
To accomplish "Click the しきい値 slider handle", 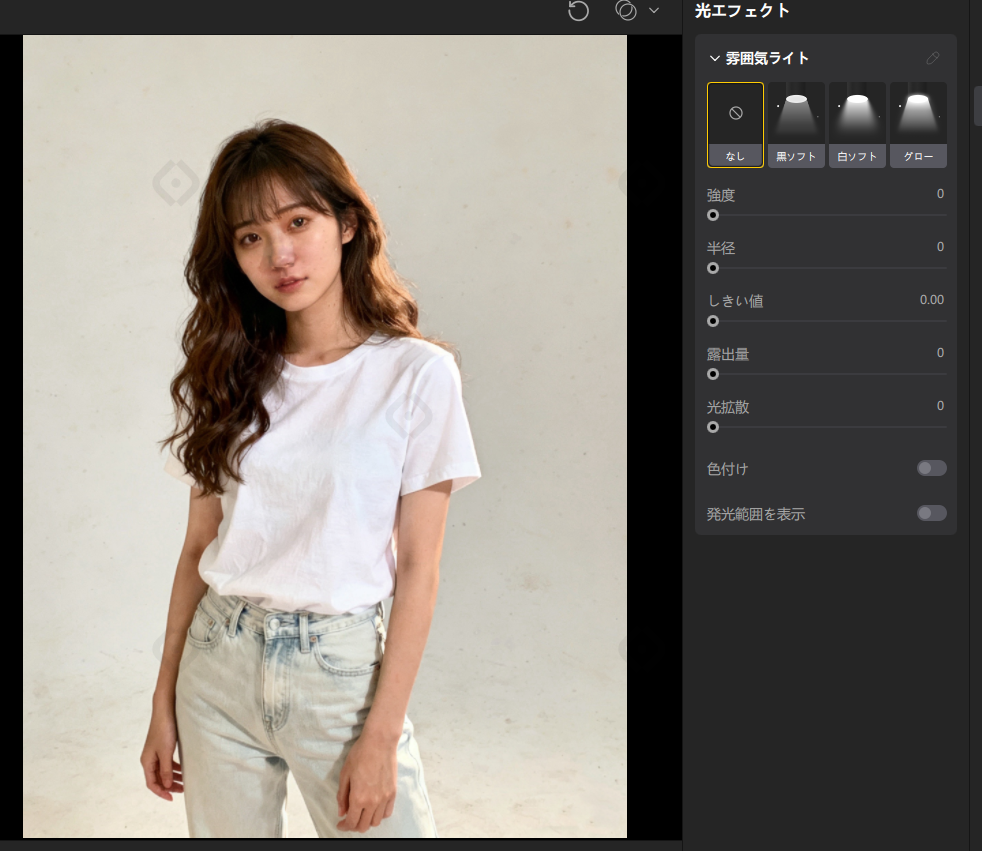I will (x=713, y=321).
